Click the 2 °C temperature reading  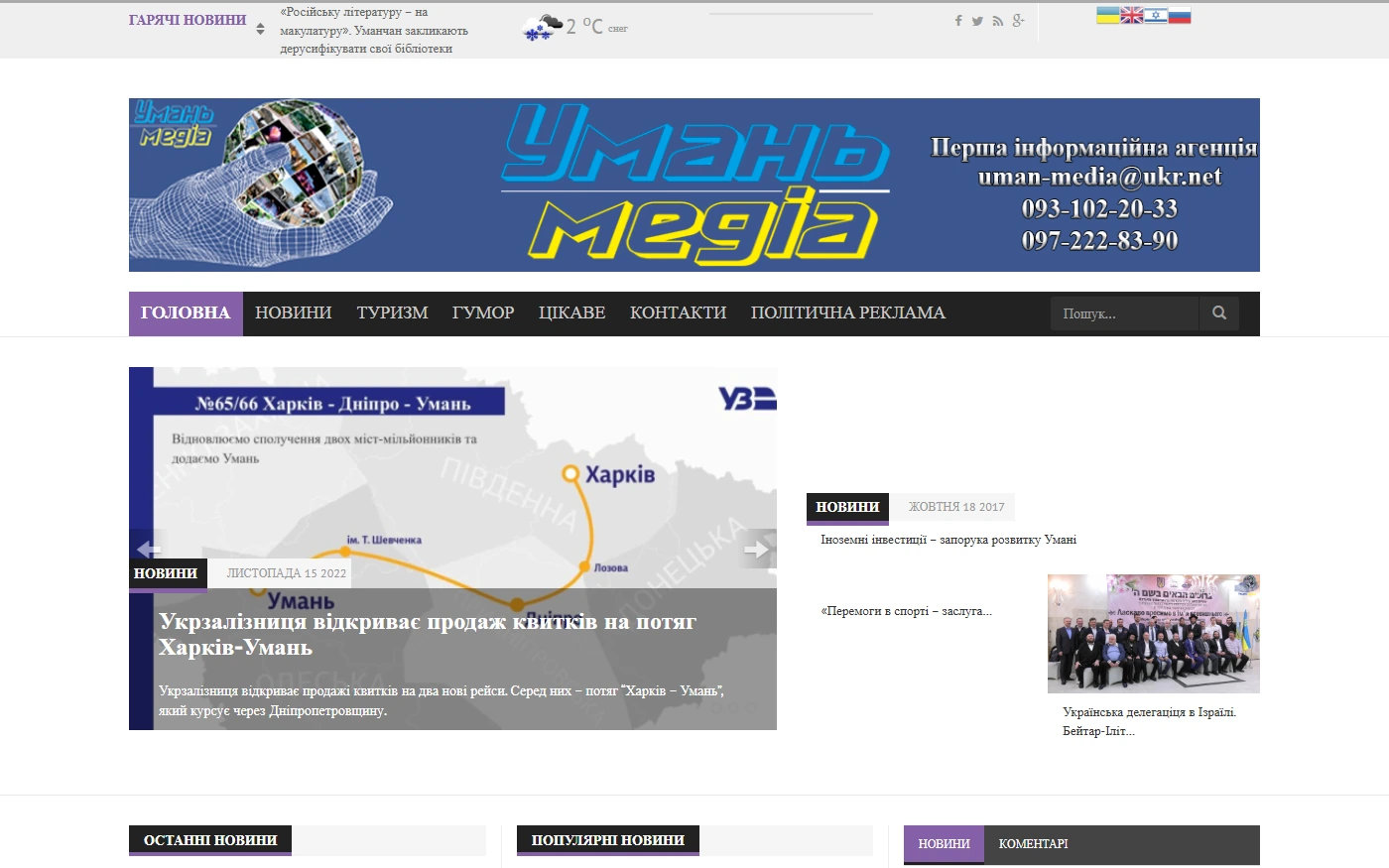pos(584,27)
